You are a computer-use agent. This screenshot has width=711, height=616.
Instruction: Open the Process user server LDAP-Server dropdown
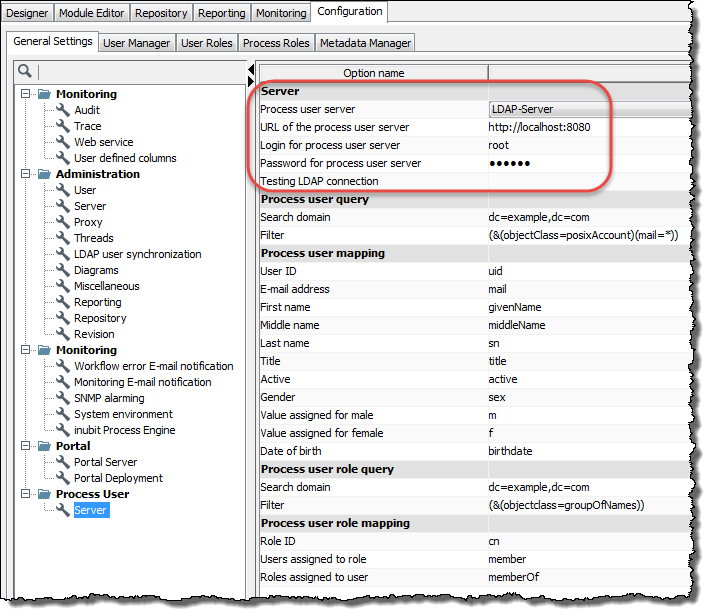pyautogui.click(x=590, y=109)
